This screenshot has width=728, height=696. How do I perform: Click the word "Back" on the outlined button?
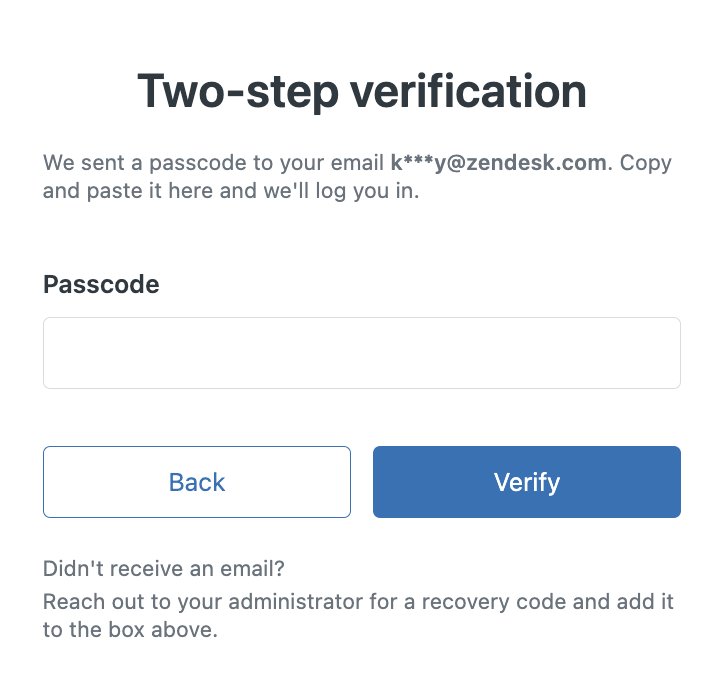pyautogui.click(x=197, y=482)
